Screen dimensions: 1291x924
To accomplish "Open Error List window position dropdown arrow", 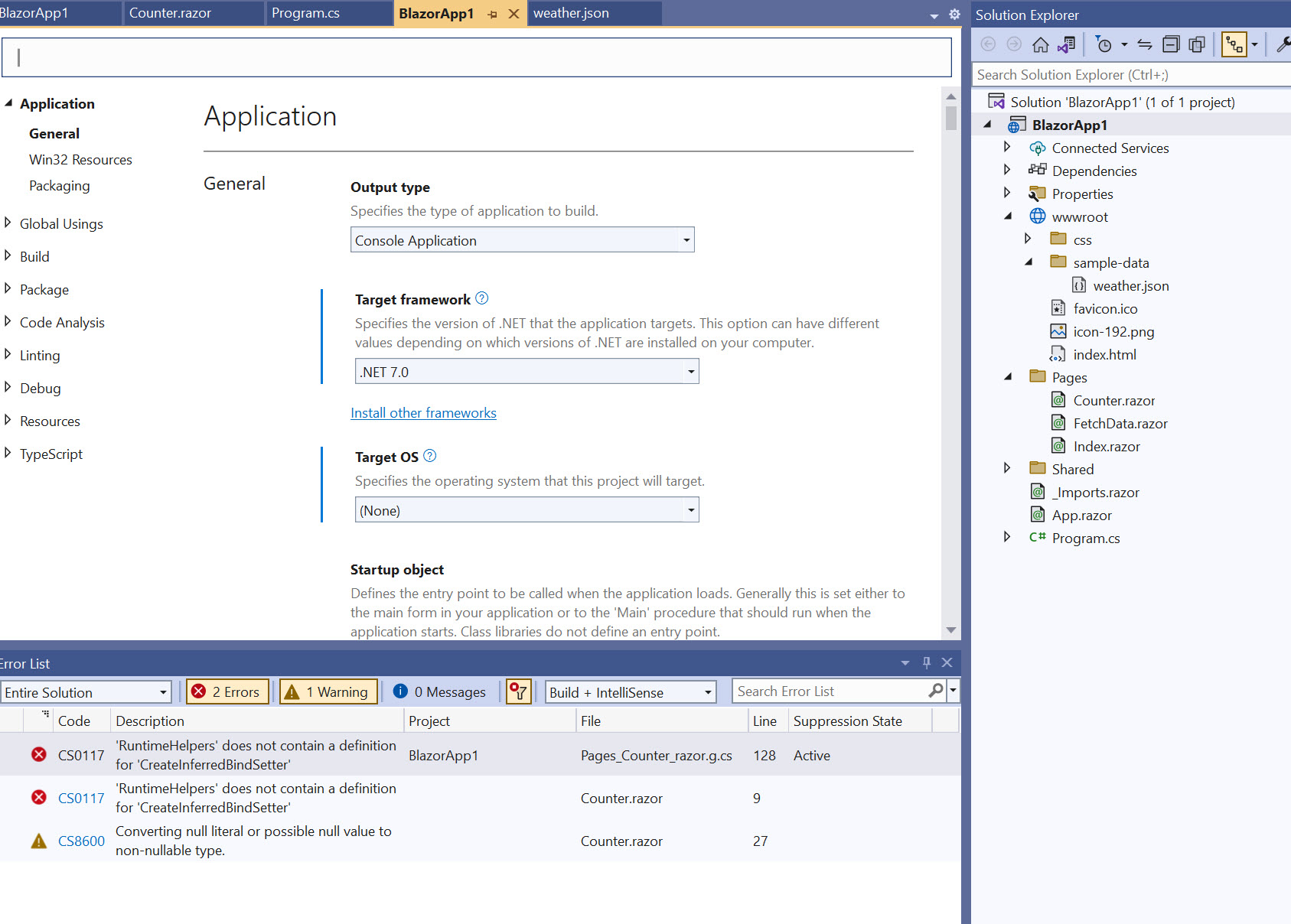I will click(x=905, y=663).
